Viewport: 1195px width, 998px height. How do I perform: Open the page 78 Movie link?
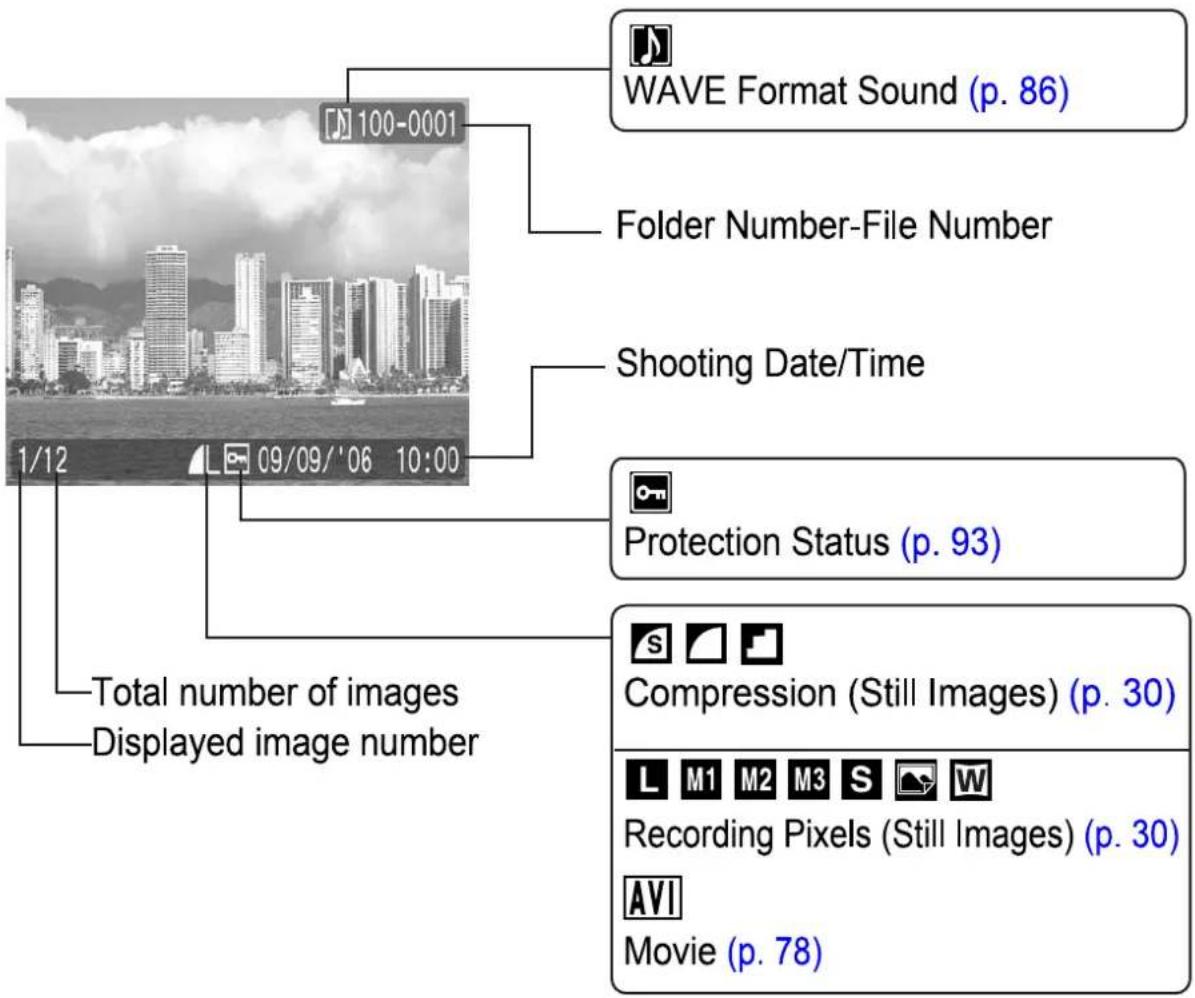774,952
